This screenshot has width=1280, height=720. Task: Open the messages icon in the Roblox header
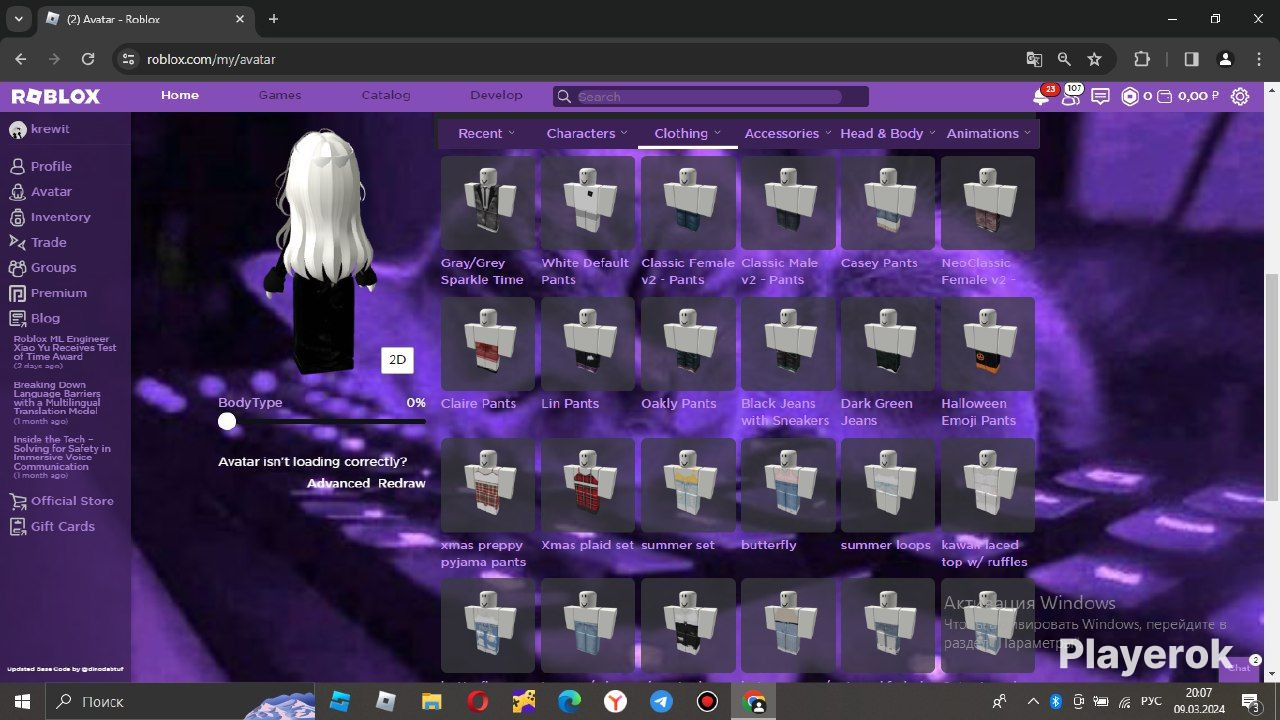tap(1101, 97)
